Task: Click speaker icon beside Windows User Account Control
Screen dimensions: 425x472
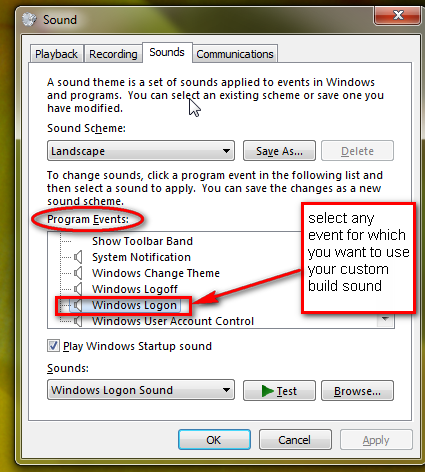Action: coord(78,321)
